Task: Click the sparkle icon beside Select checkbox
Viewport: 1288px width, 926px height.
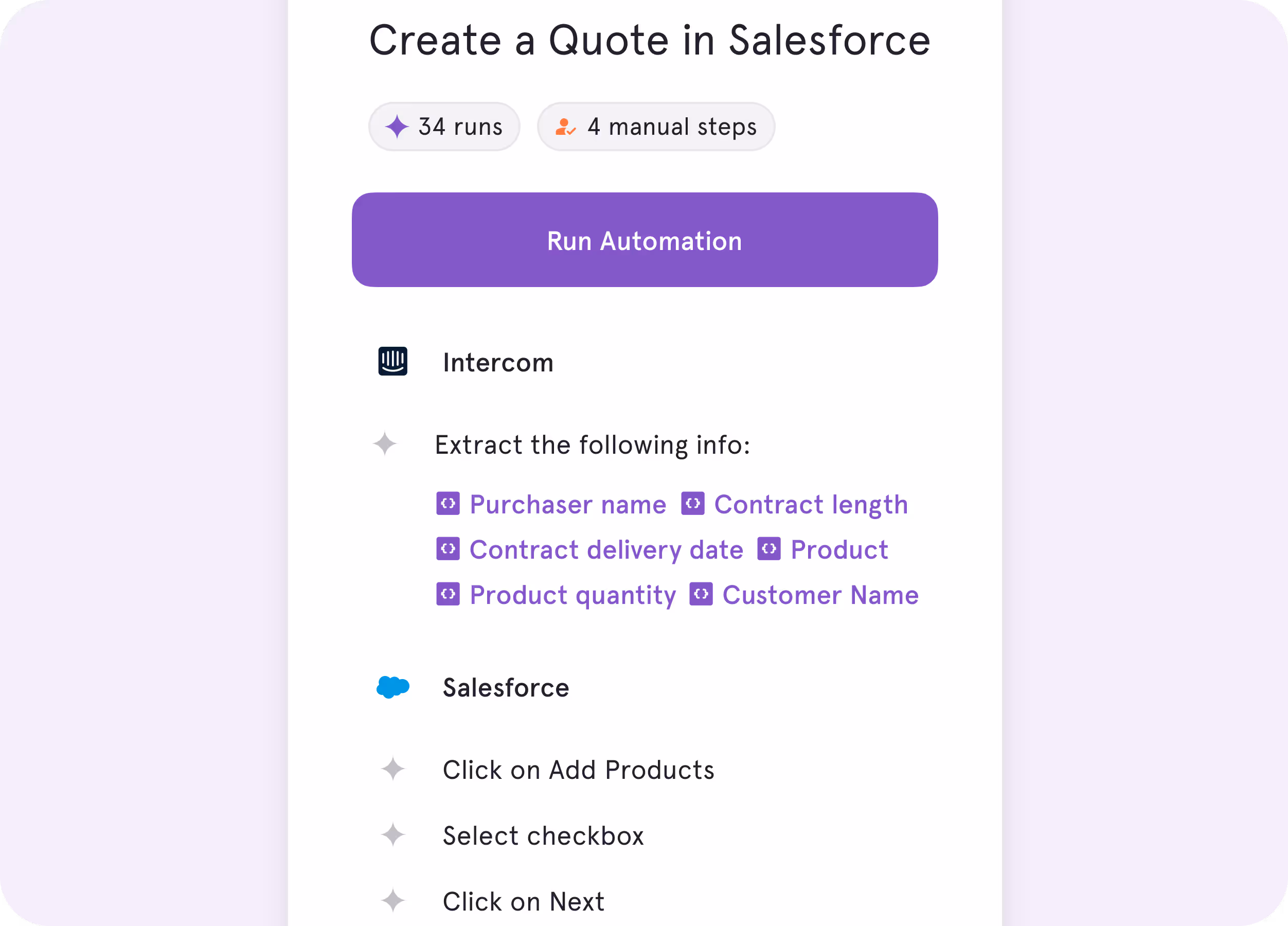Action: pyautogui.click(x=393, y=835)
